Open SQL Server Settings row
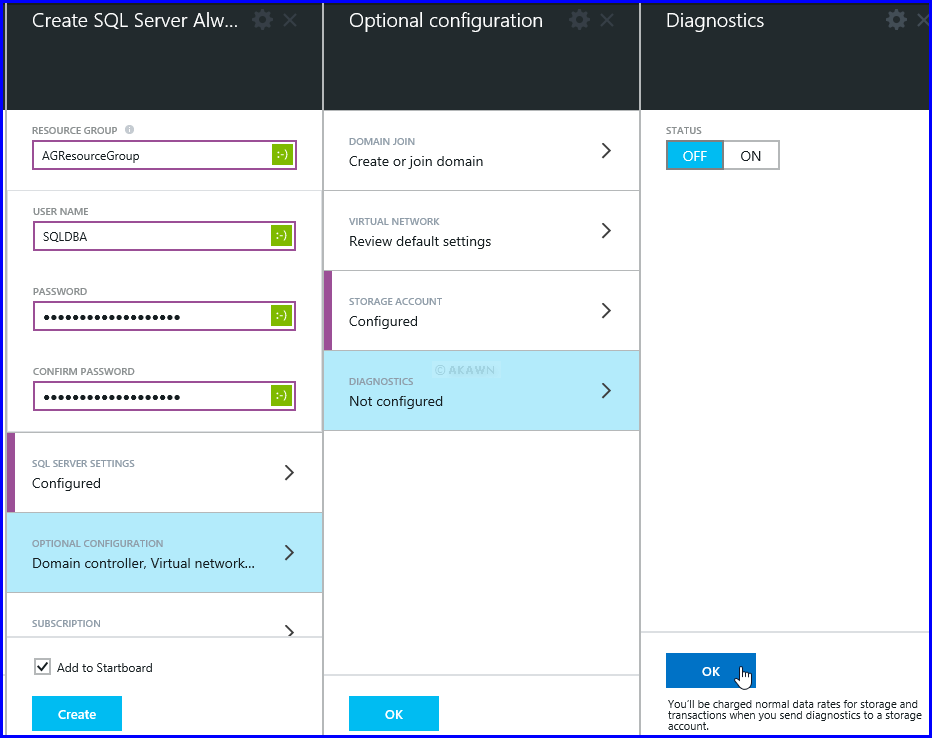 pos(165,472)
